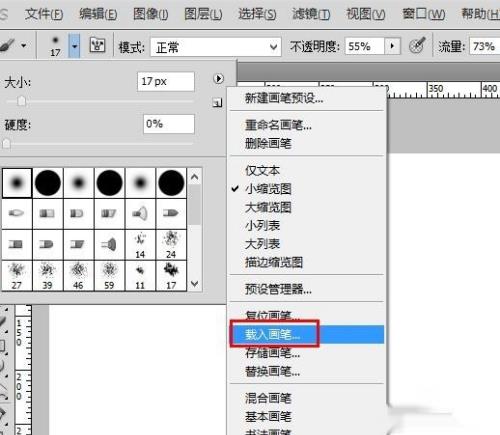Click the brush tool preset icon
500x435 pixels.
(x=7, y=45)
